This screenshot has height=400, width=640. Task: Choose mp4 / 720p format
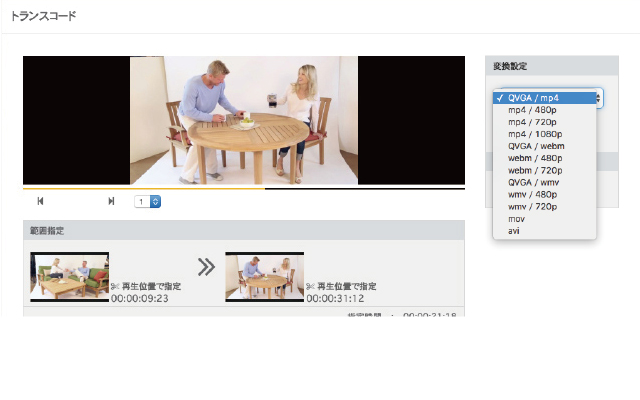[x=544, y=122]
